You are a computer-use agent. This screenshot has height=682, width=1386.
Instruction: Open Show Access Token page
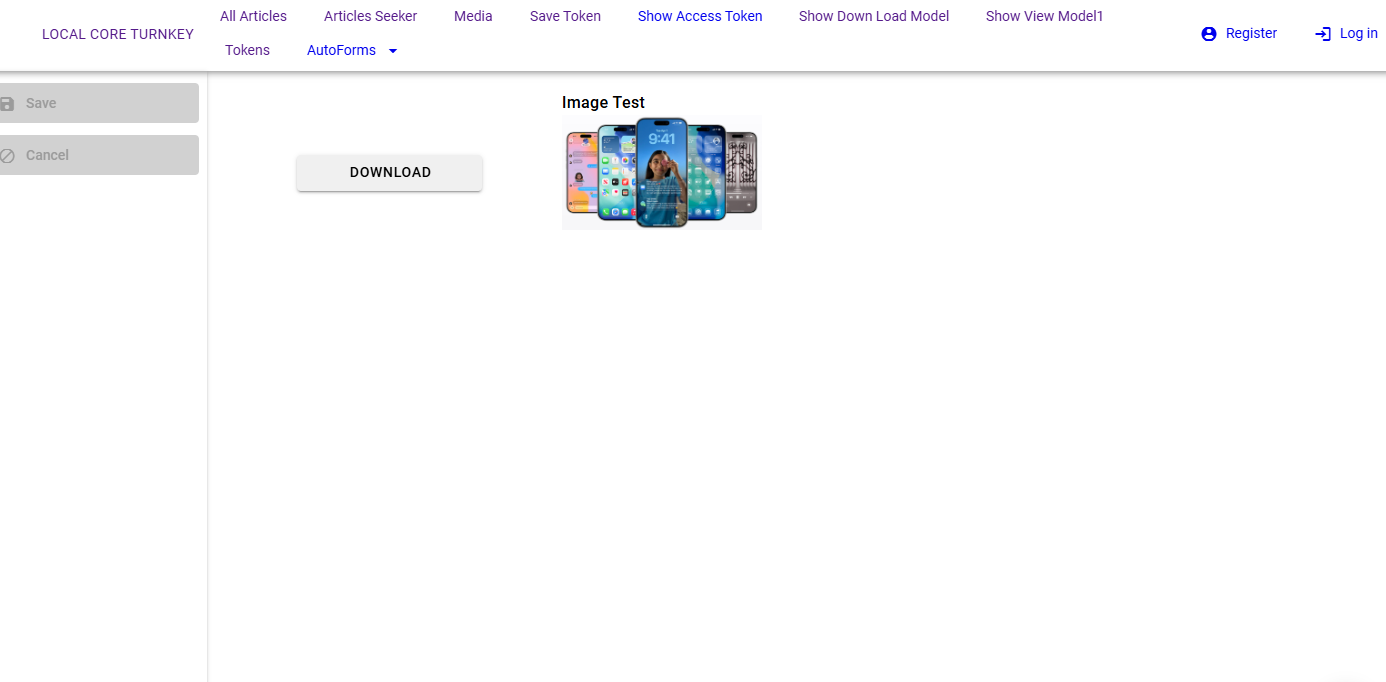click(700, 16)
